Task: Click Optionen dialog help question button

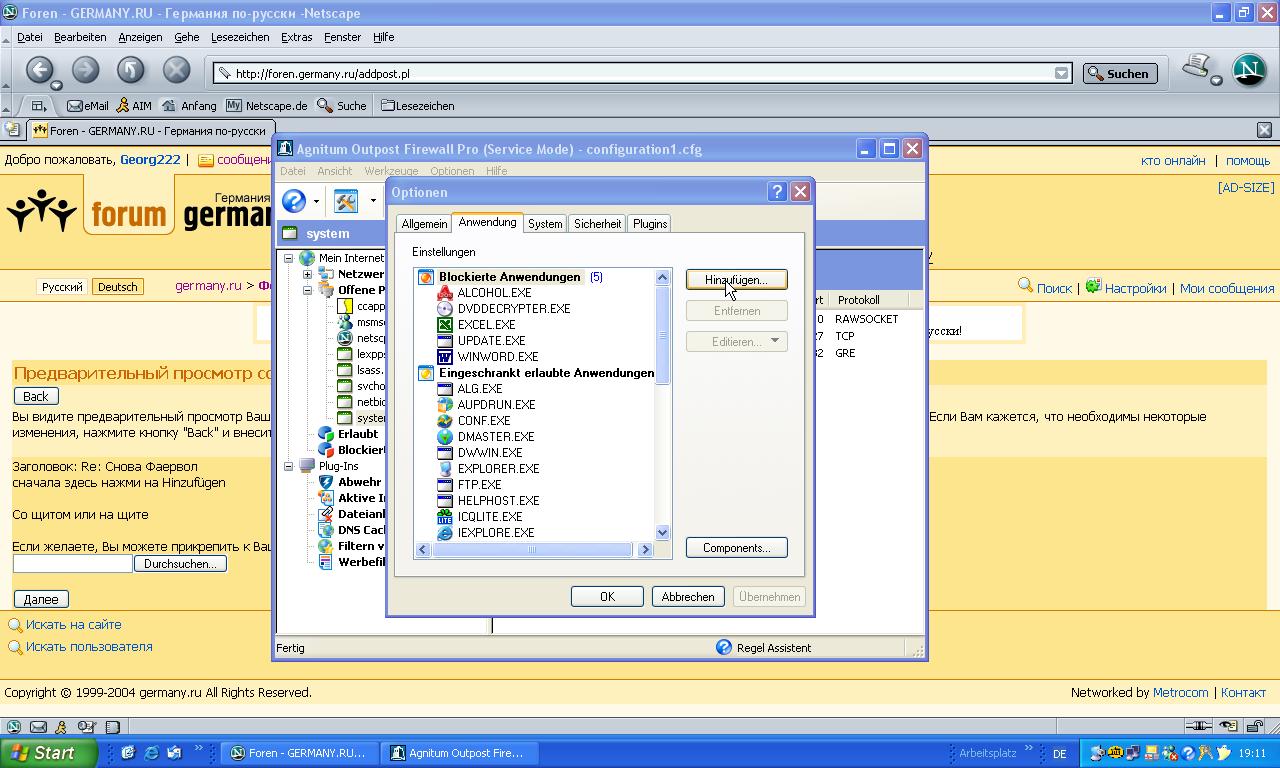Action: 777,192
